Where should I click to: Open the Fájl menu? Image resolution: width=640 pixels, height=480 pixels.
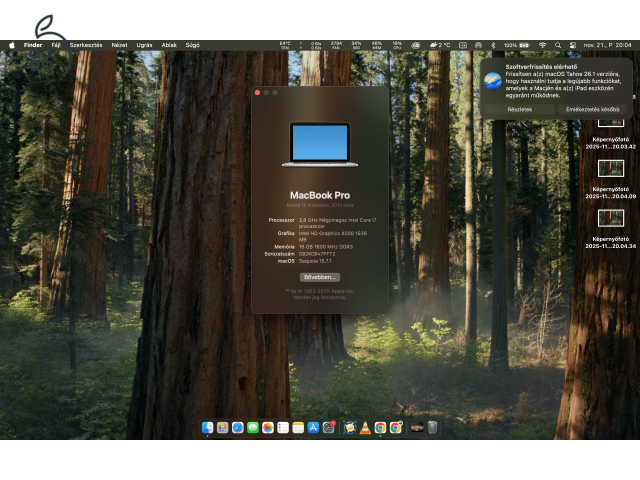click(56, 45)
